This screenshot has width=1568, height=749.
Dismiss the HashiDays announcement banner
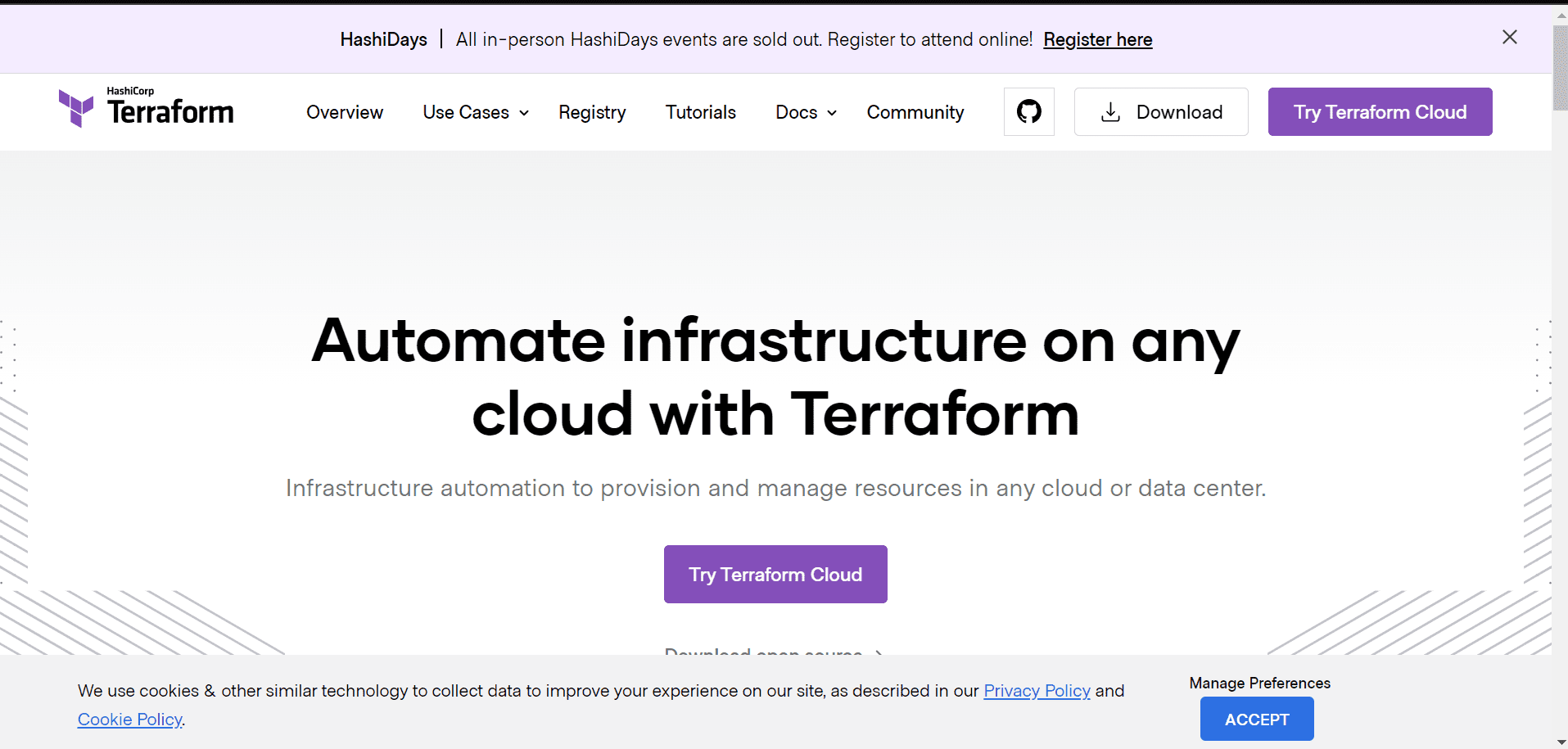(1509, 37)
